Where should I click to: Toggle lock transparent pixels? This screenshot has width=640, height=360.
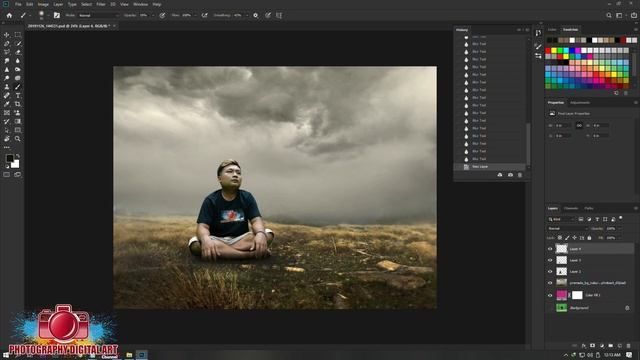(560, 238)
